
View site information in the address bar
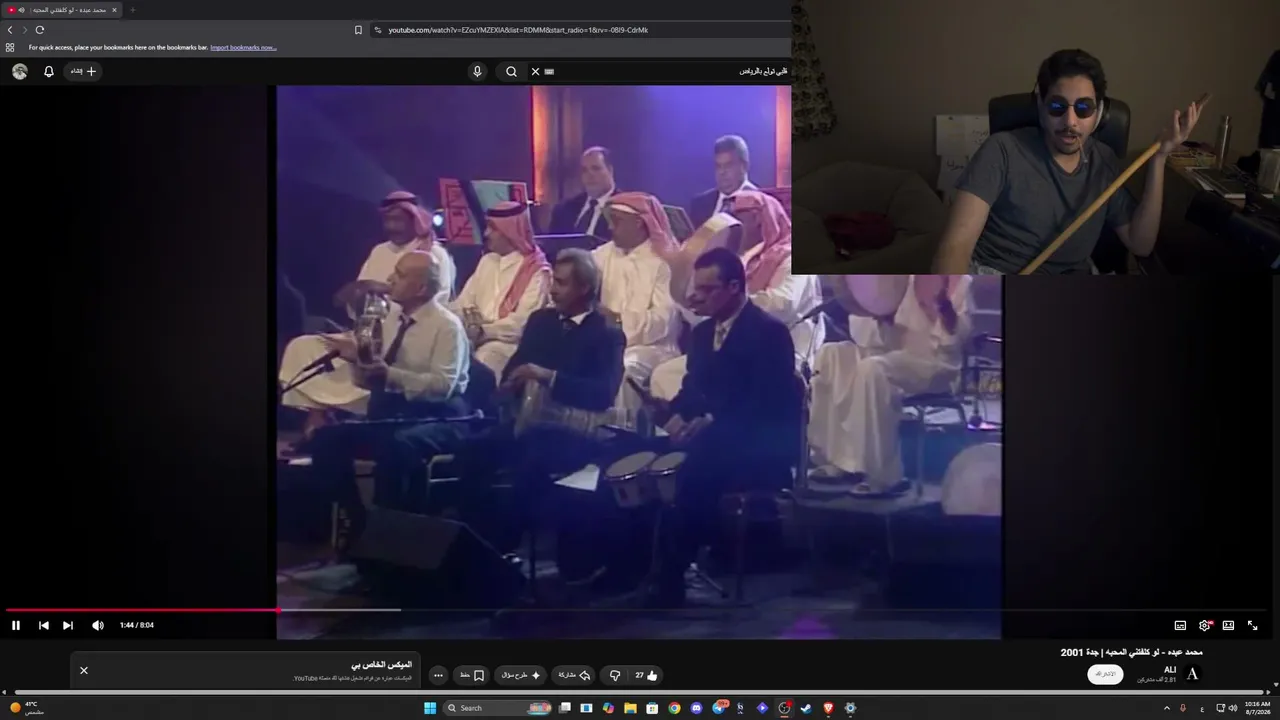[x=378, y=30]
